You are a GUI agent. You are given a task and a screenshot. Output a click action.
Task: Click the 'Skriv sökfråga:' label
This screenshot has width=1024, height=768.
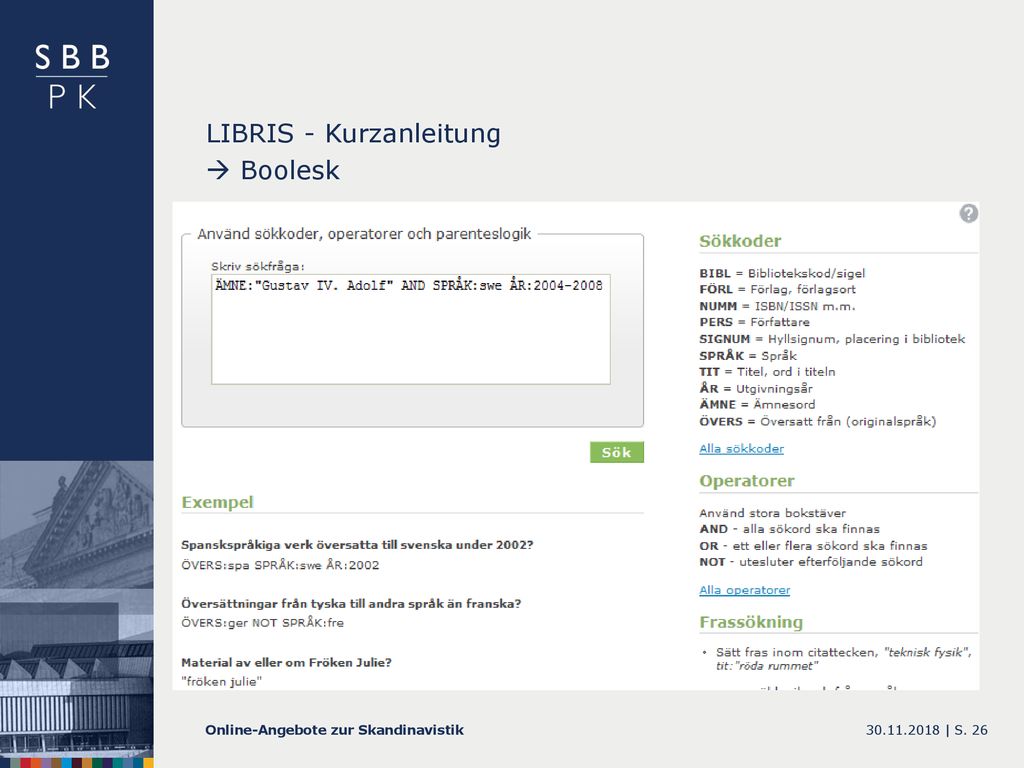257,266
